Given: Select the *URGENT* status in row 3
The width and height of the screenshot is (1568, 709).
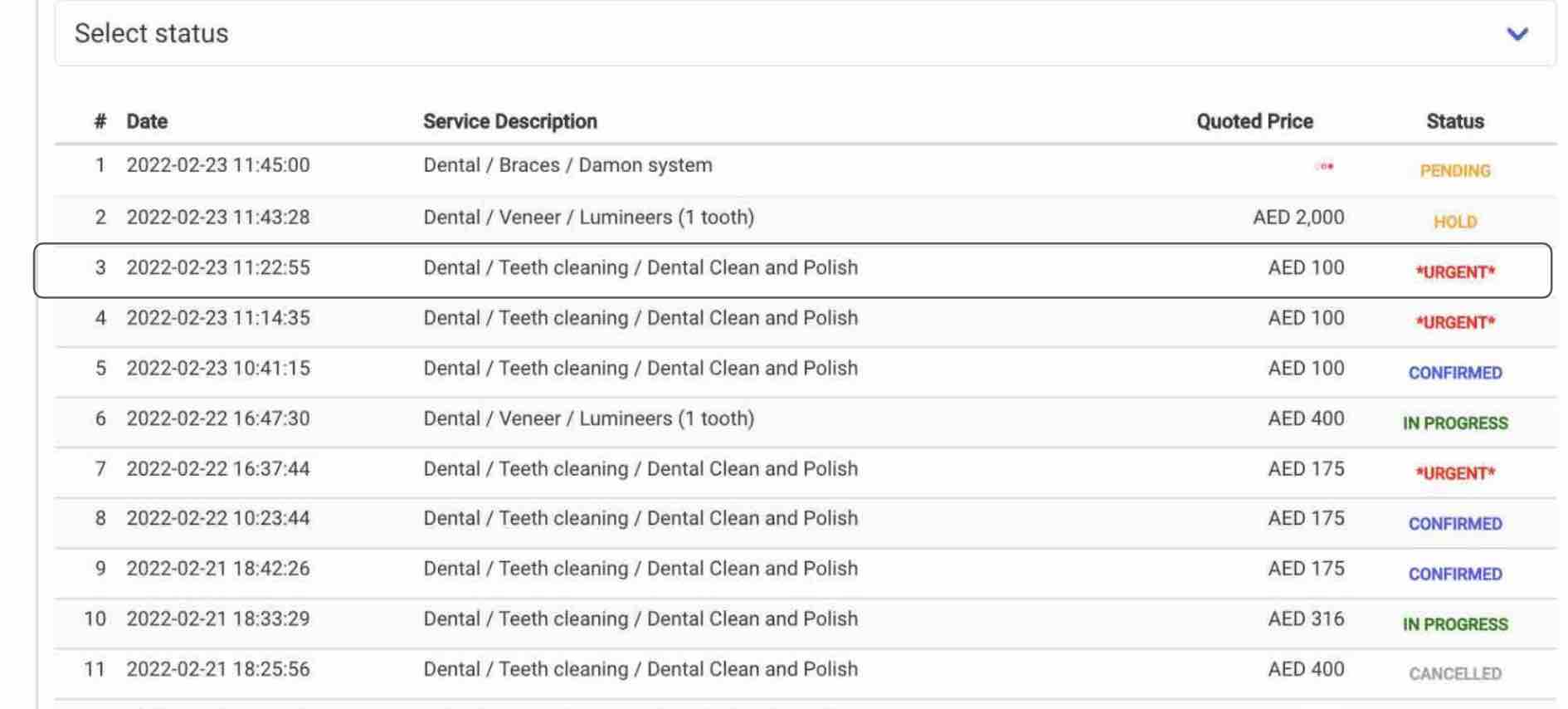Looking at the screenshot, I should coord(1455,272).
